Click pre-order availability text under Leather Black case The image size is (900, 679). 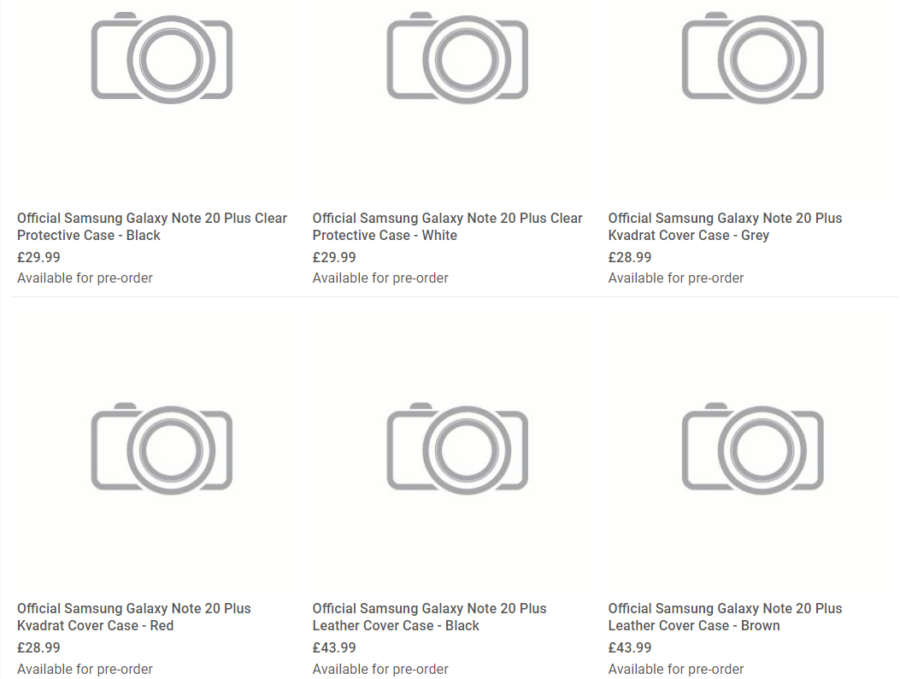[380, 669]
